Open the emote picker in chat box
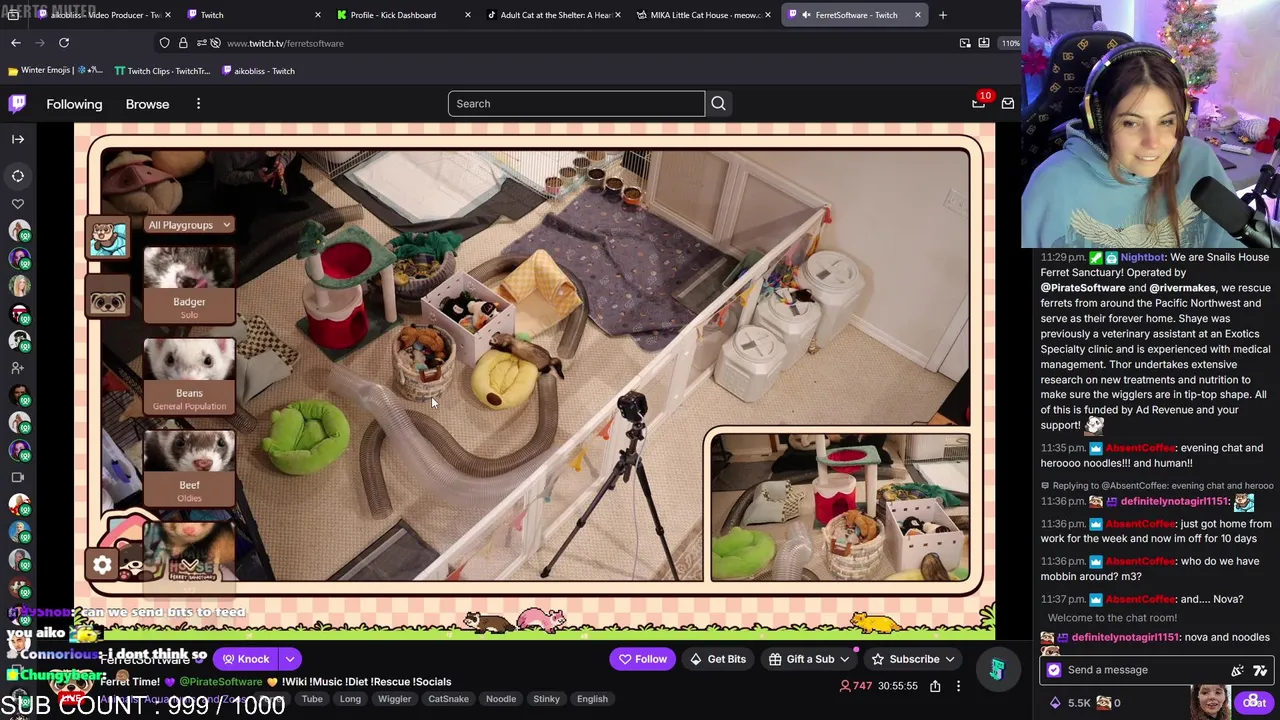 coord(1260,670)
